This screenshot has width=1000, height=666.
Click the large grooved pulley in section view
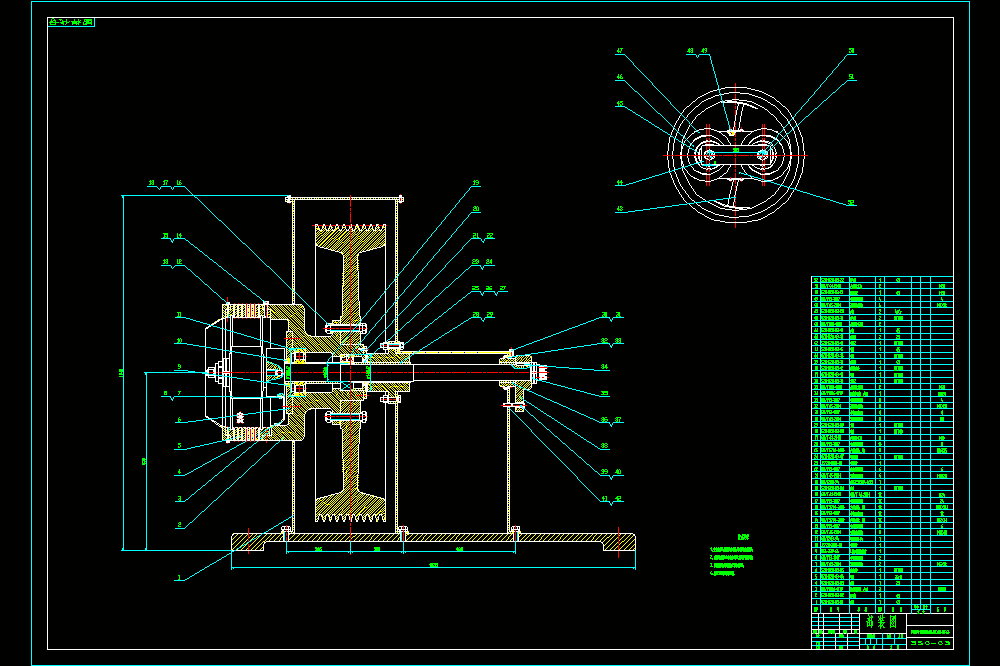tap(350, 373)
